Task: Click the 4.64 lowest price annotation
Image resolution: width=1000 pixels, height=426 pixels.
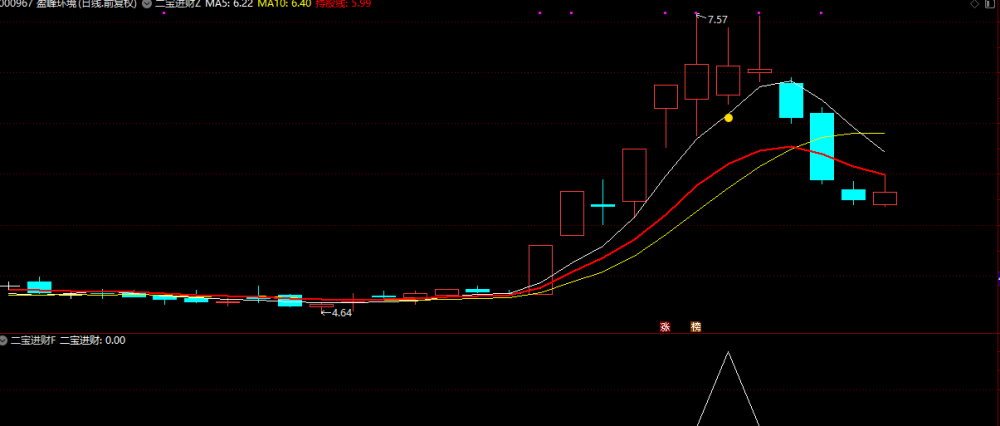Action: coord(341,312)
